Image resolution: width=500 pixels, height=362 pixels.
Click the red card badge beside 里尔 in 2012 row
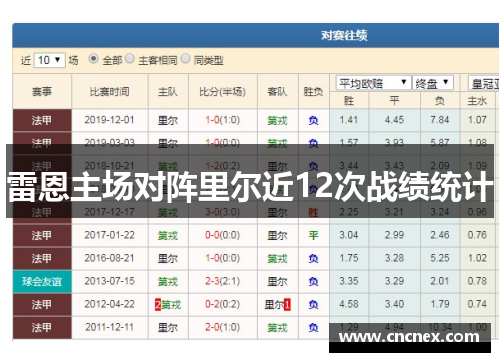287,305
